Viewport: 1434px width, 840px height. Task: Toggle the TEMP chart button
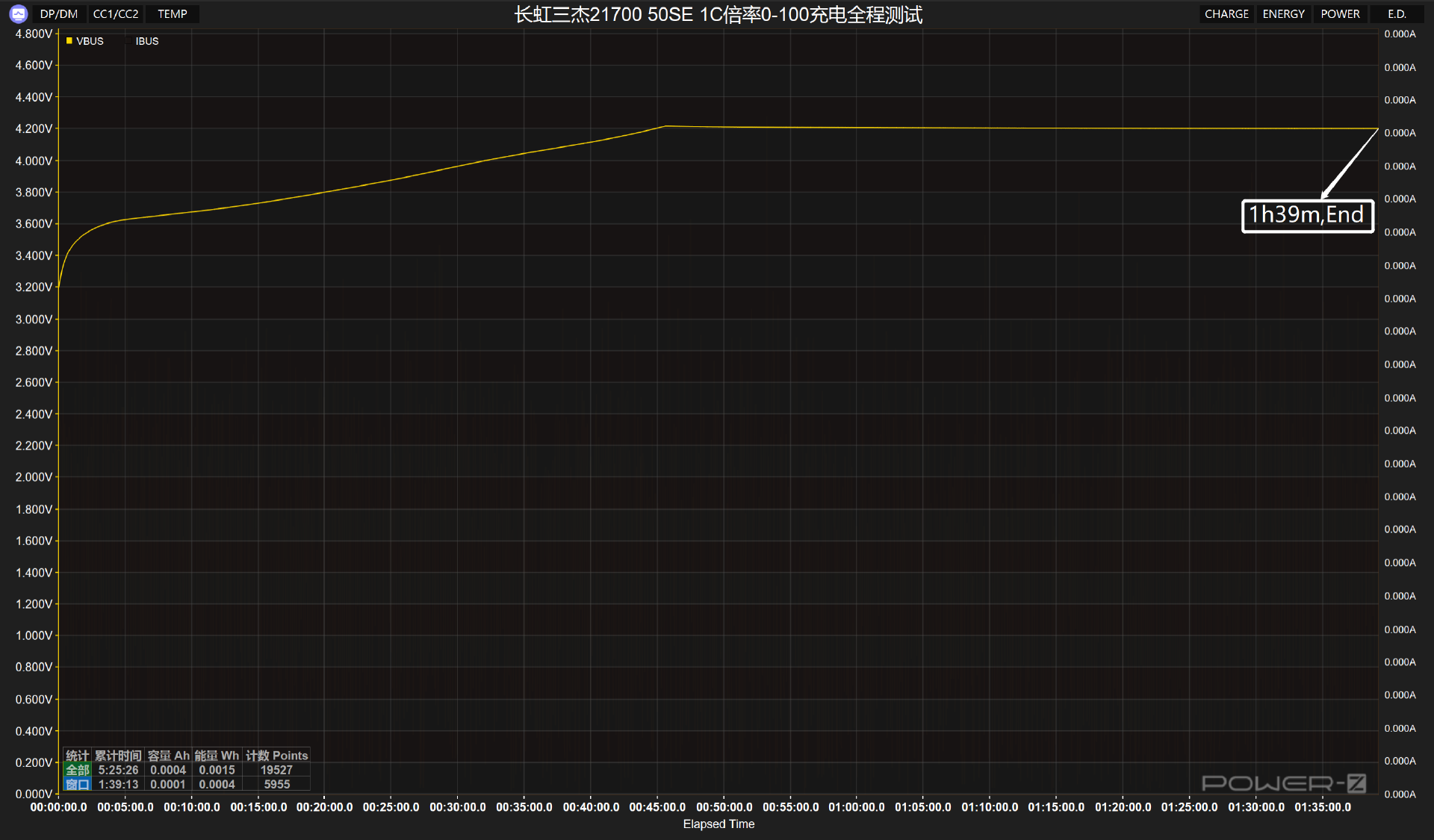point(173,14)
